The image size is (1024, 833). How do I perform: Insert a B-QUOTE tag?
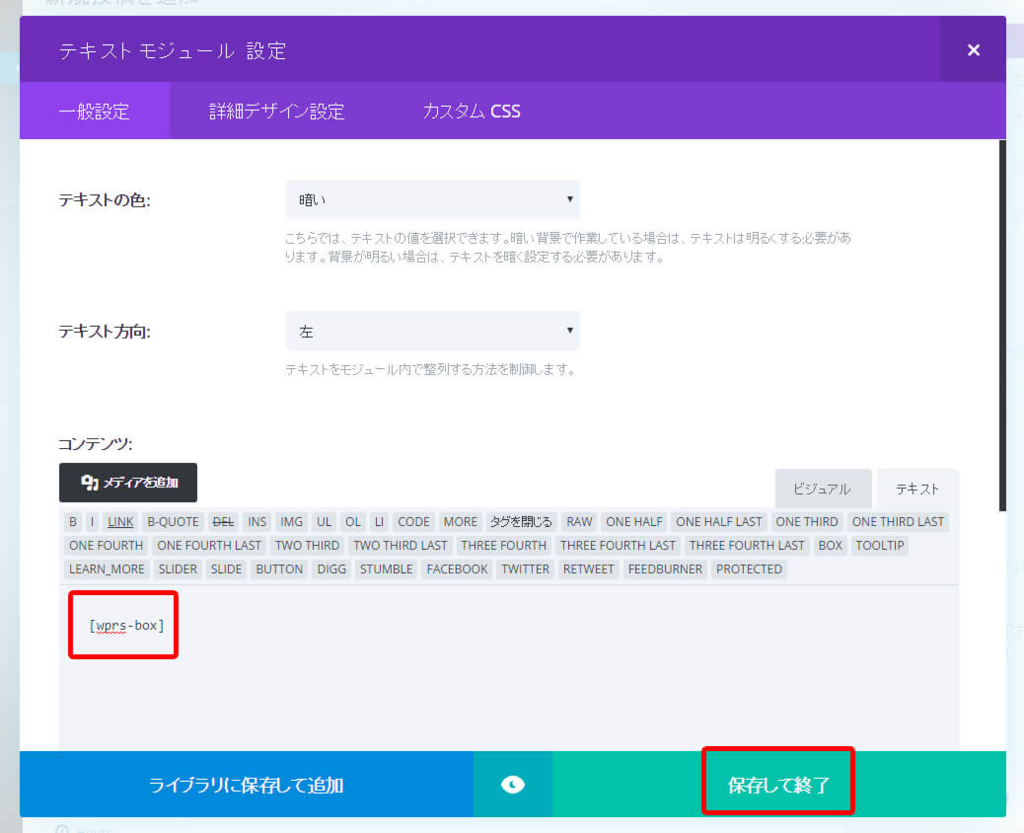pos(173,522)
